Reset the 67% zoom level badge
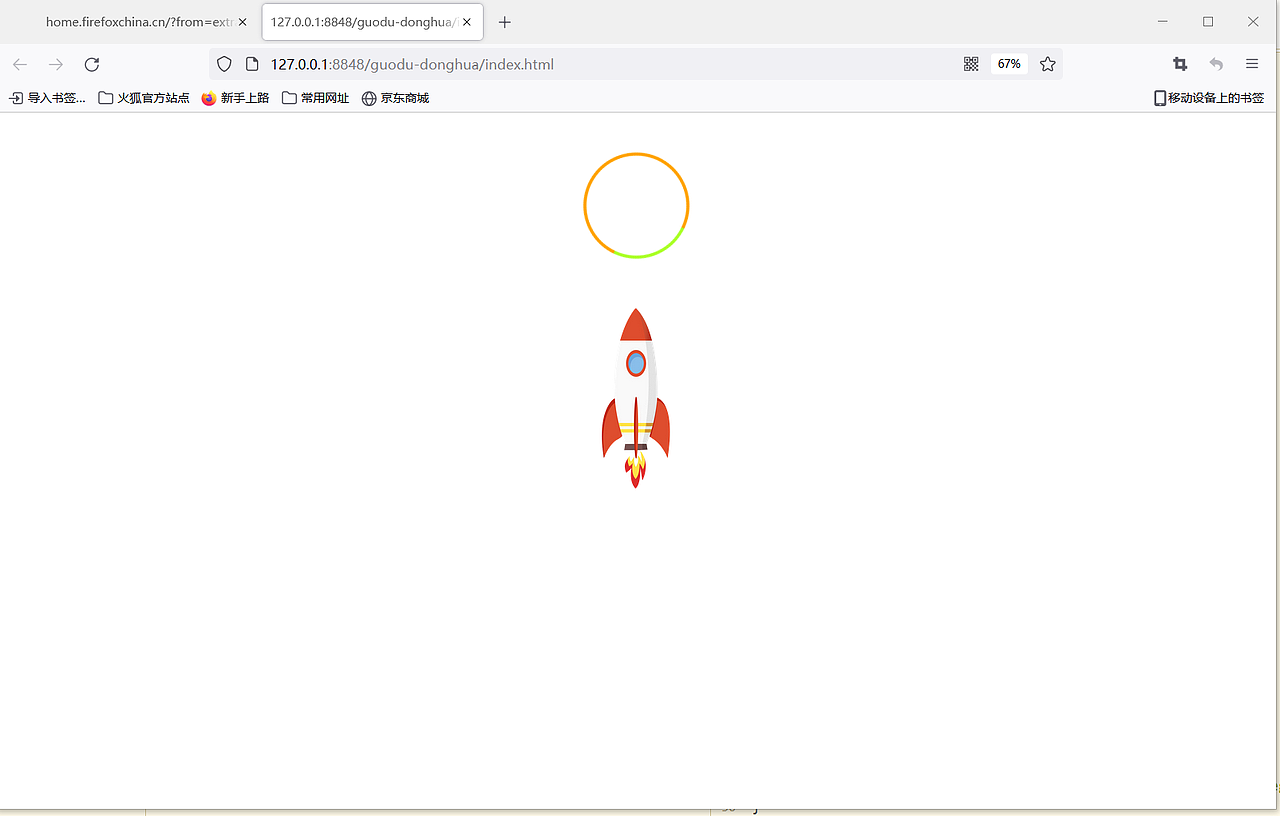The height and width of the screenshot is (816, 1280). (x=1009, y=64)
